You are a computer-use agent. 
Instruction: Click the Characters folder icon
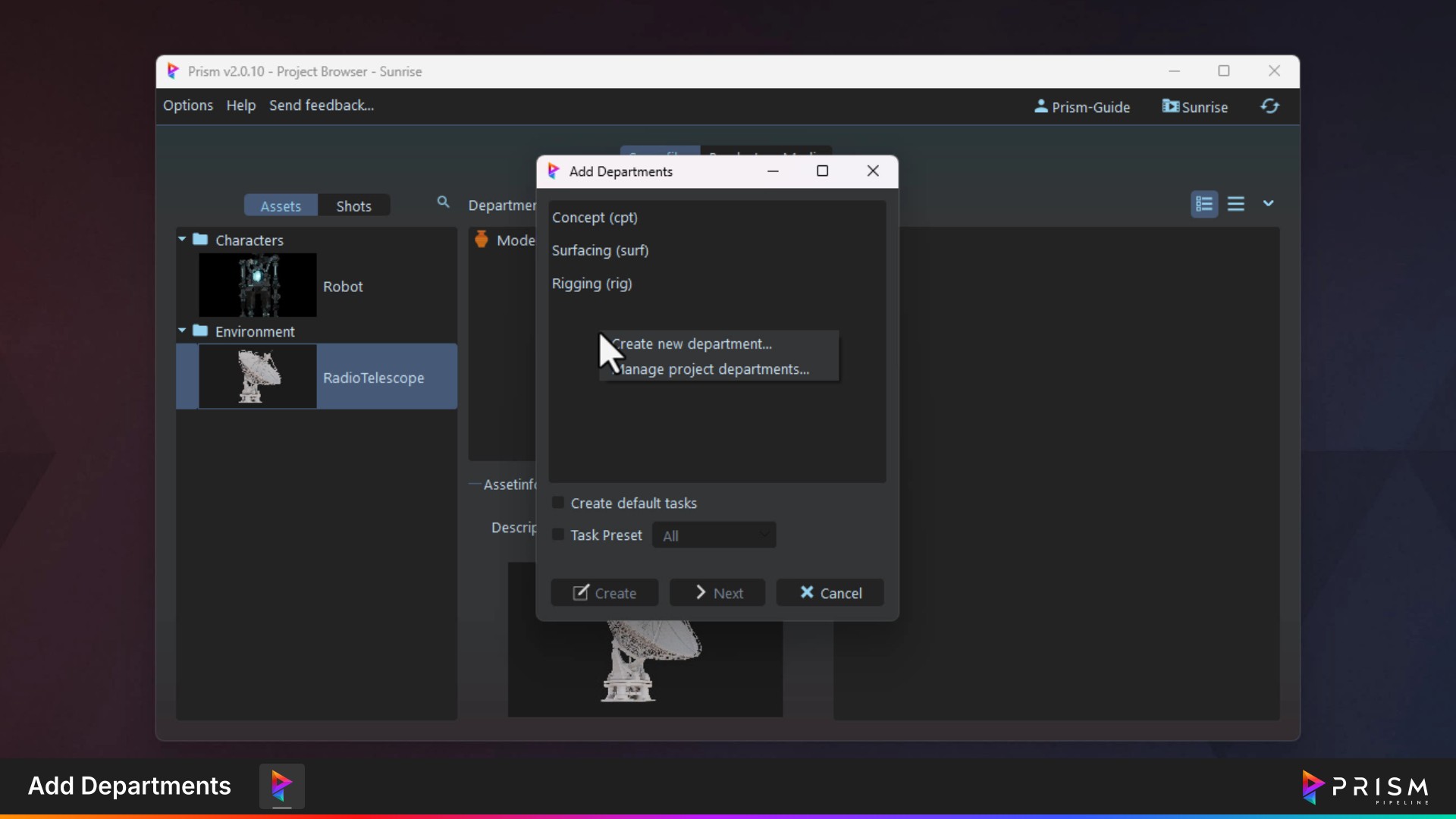click(x=200, y=240)
